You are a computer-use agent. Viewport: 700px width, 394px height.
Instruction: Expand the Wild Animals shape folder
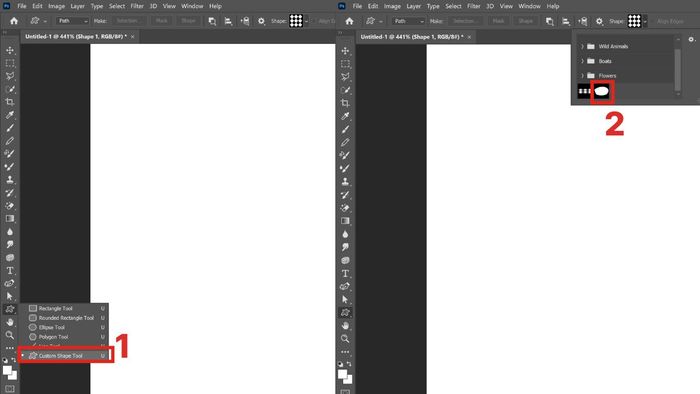(582, 46)
